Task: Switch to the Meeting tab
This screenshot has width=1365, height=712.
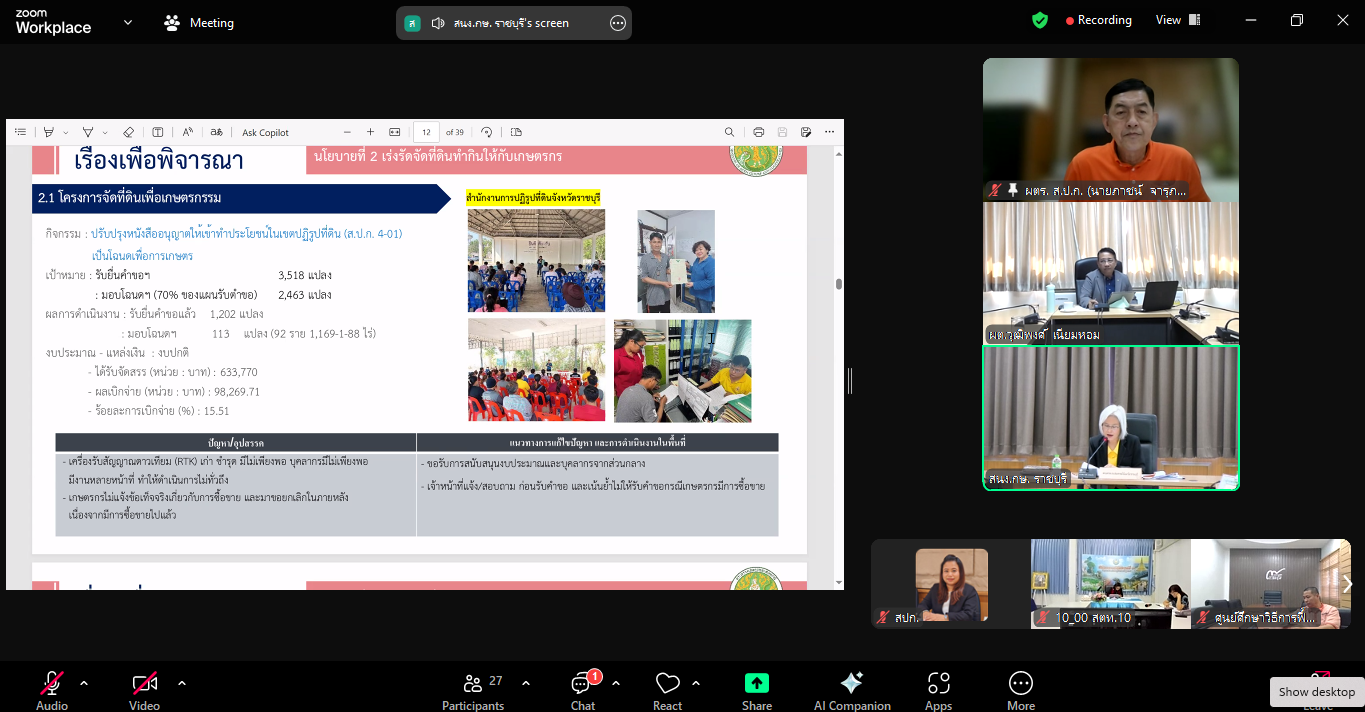Action: [x=199, y=23]
